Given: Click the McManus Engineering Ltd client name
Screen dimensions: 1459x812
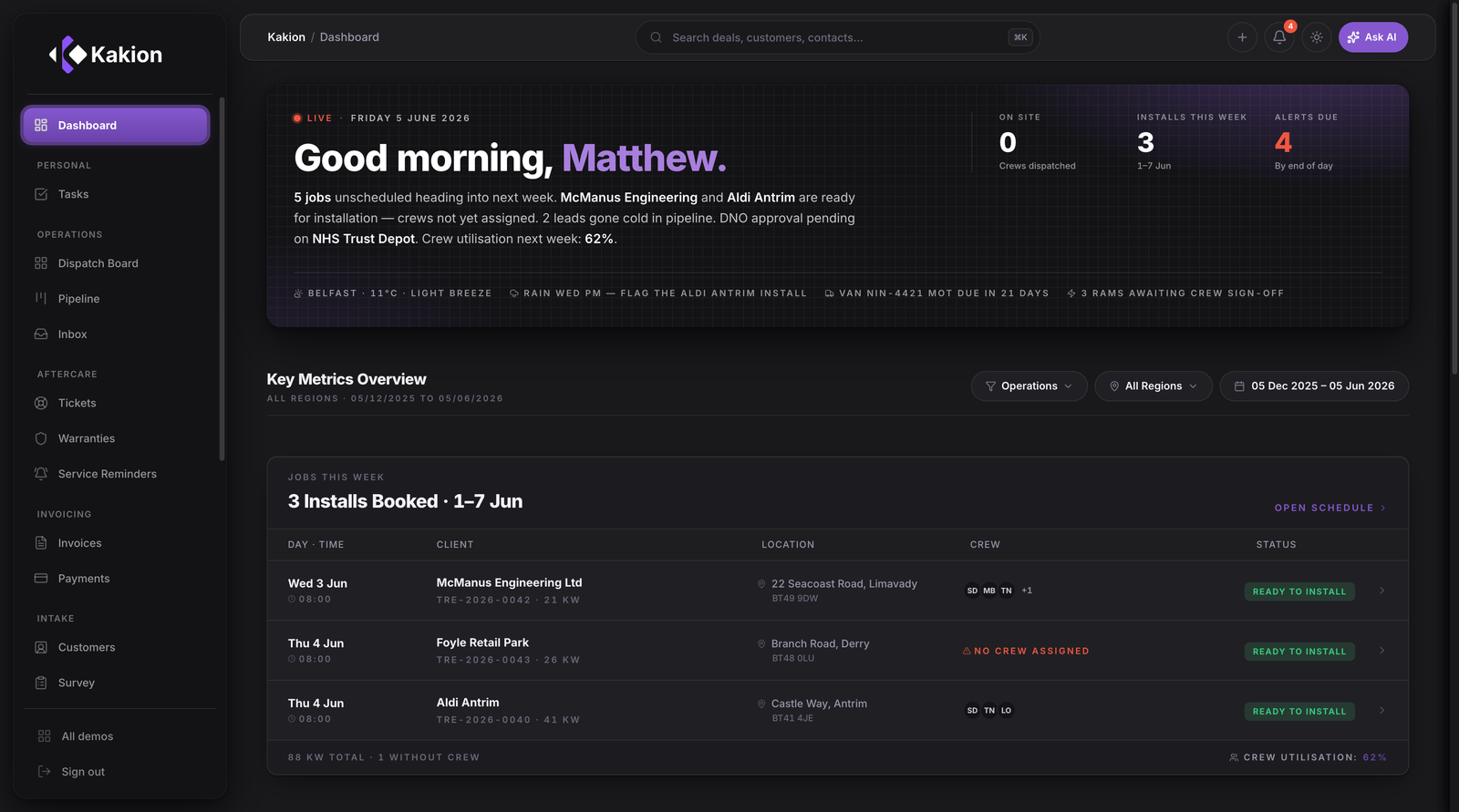Looking at the screenshot, I should click(509, 582).
